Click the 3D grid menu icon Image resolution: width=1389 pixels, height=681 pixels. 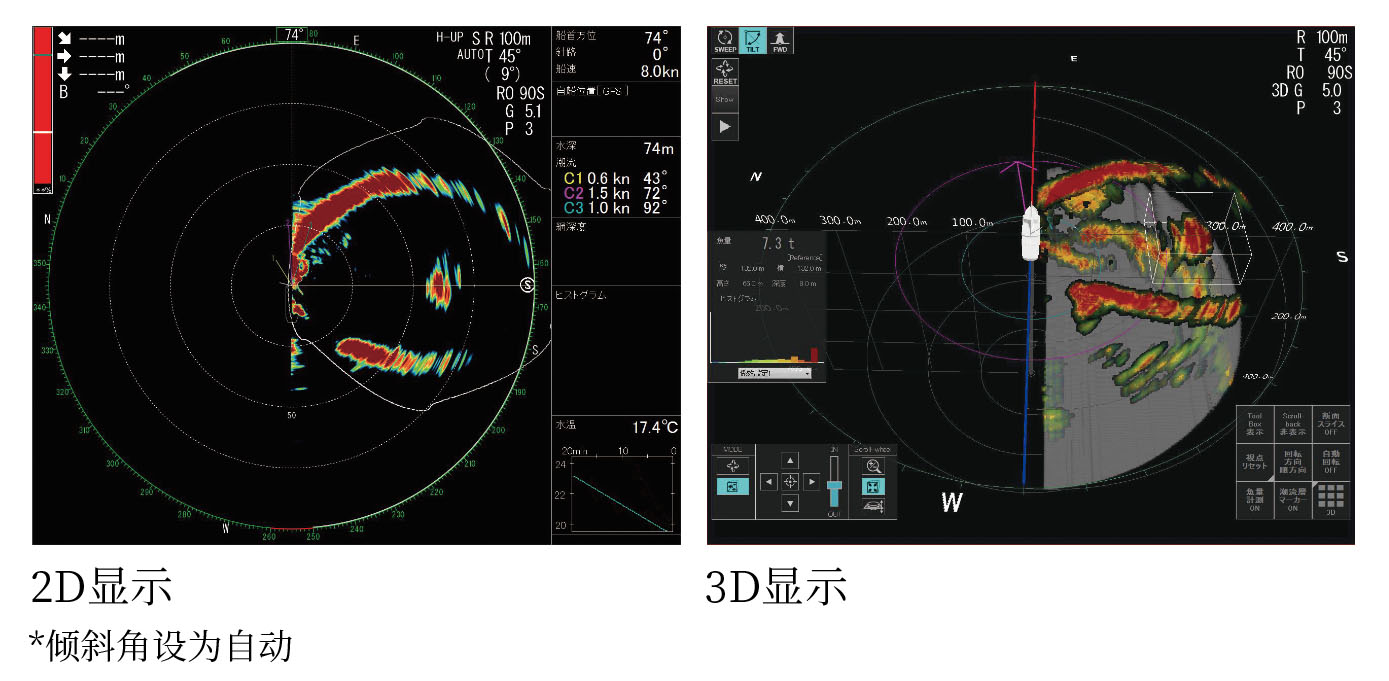pos(1331,500)
